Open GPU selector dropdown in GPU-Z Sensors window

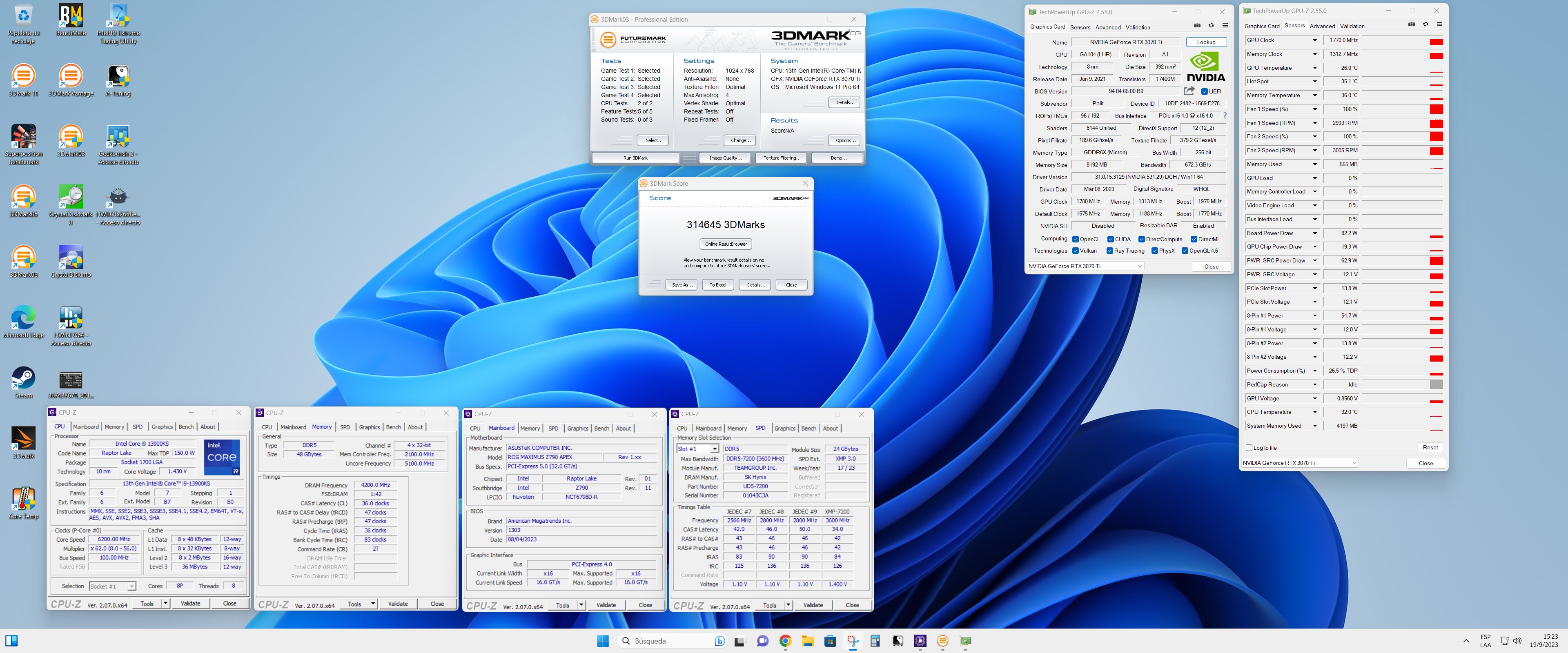pyautogui.click(x=1299, y=463)
